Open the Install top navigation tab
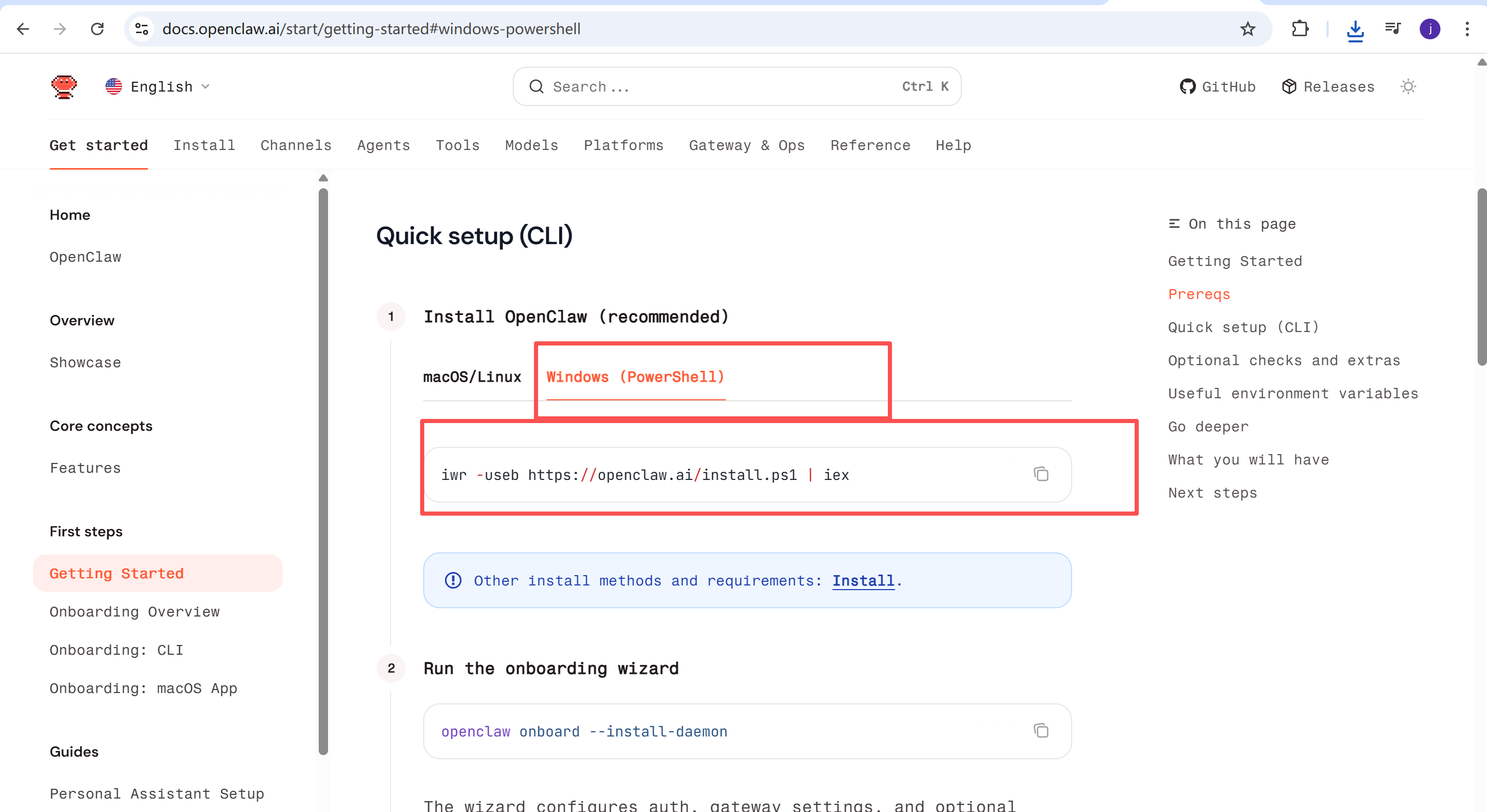1487x812 pixels. click(x=204, y=145)
